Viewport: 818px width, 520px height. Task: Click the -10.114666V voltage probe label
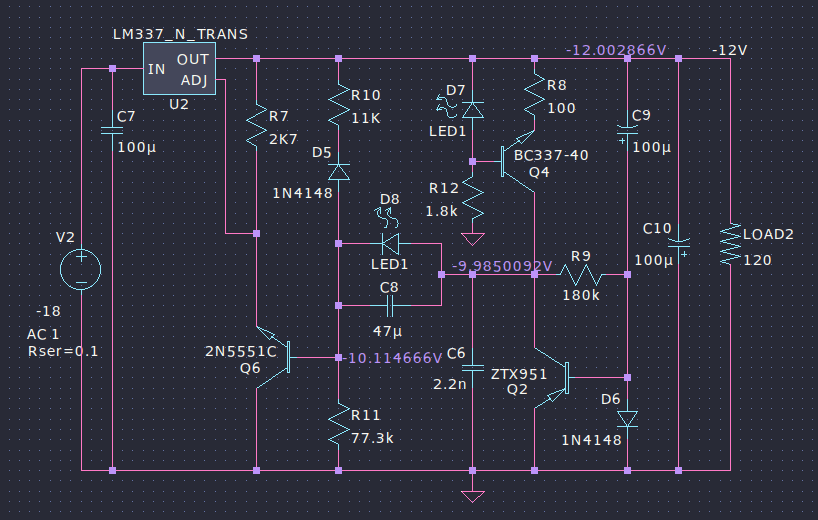tap(392, 358)
